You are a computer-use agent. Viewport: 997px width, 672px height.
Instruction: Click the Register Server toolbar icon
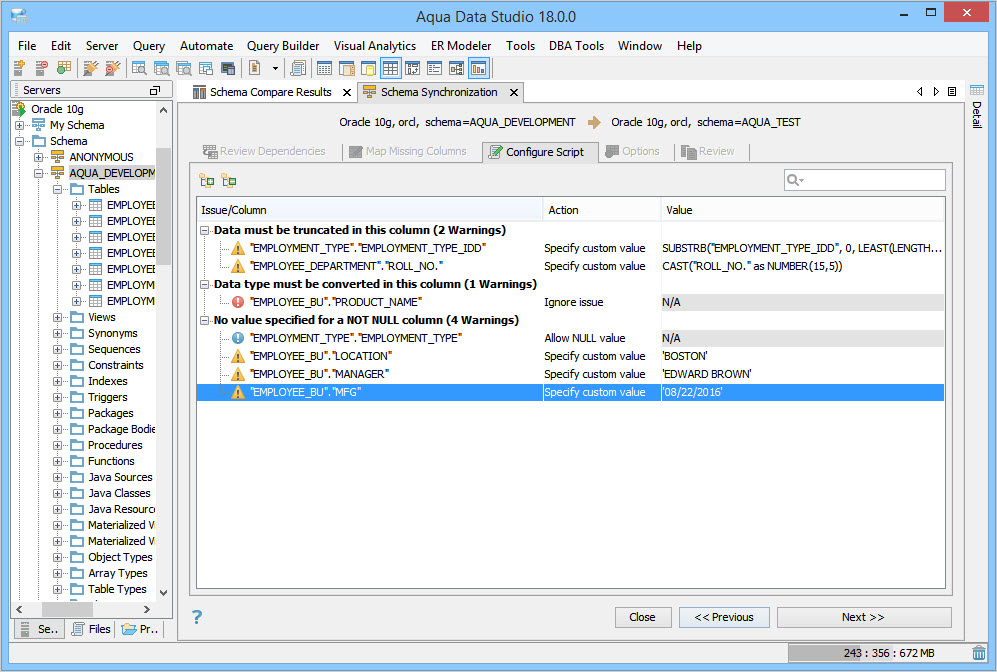coord(20,68)
